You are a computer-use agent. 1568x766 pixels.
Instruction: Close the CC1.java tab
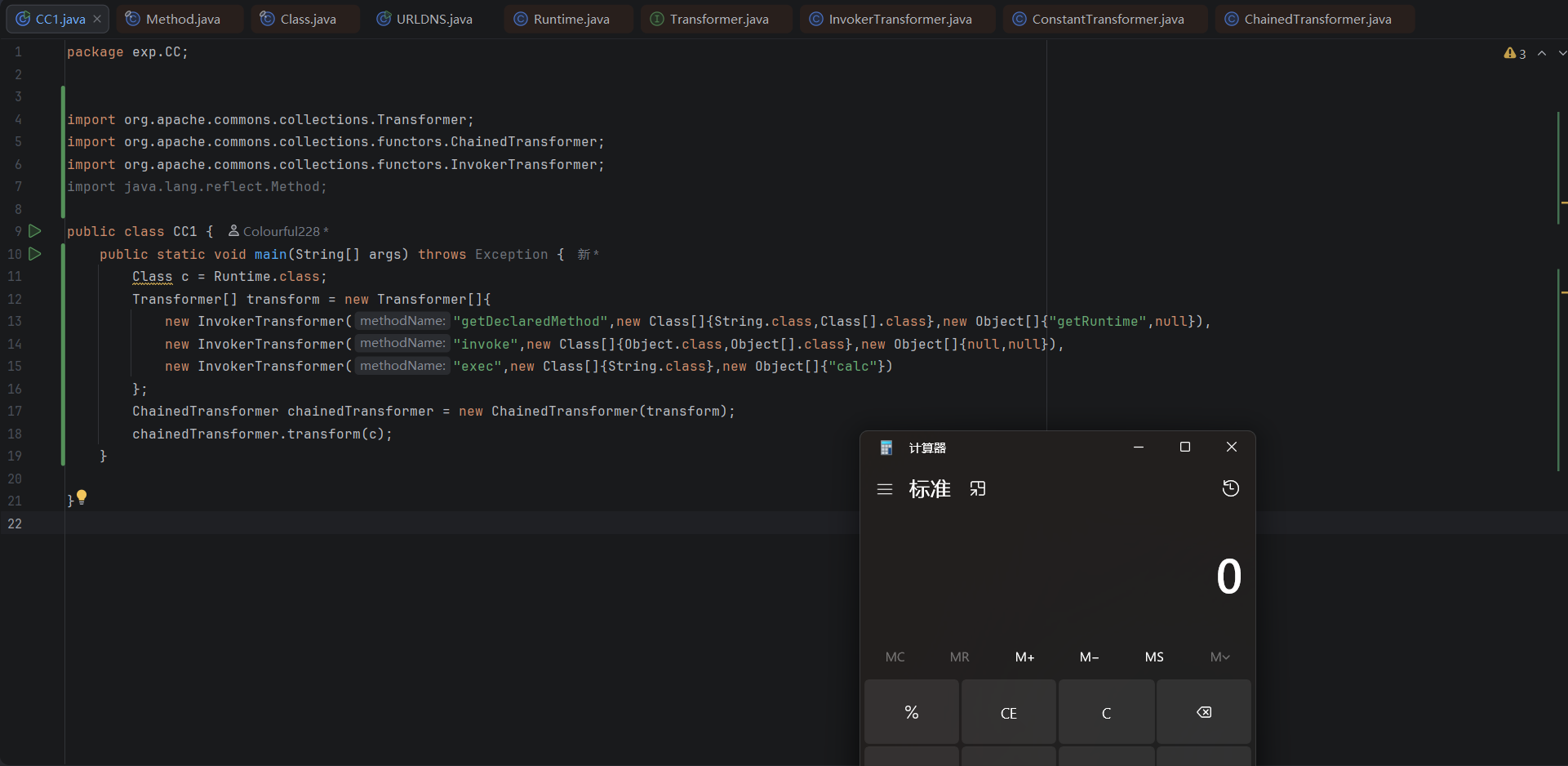(97, 19)
